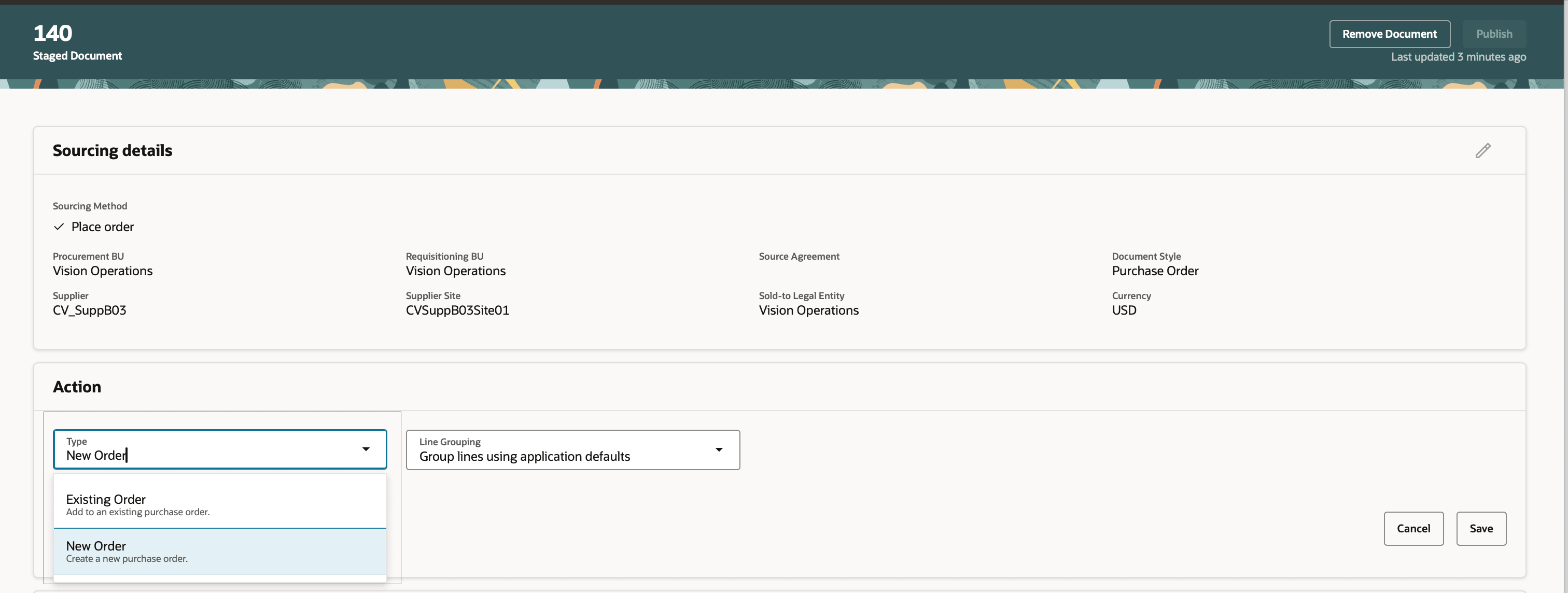Click the Place order checkmark icon
Viewport: 1568px width, 593px height.
(59, 226)
